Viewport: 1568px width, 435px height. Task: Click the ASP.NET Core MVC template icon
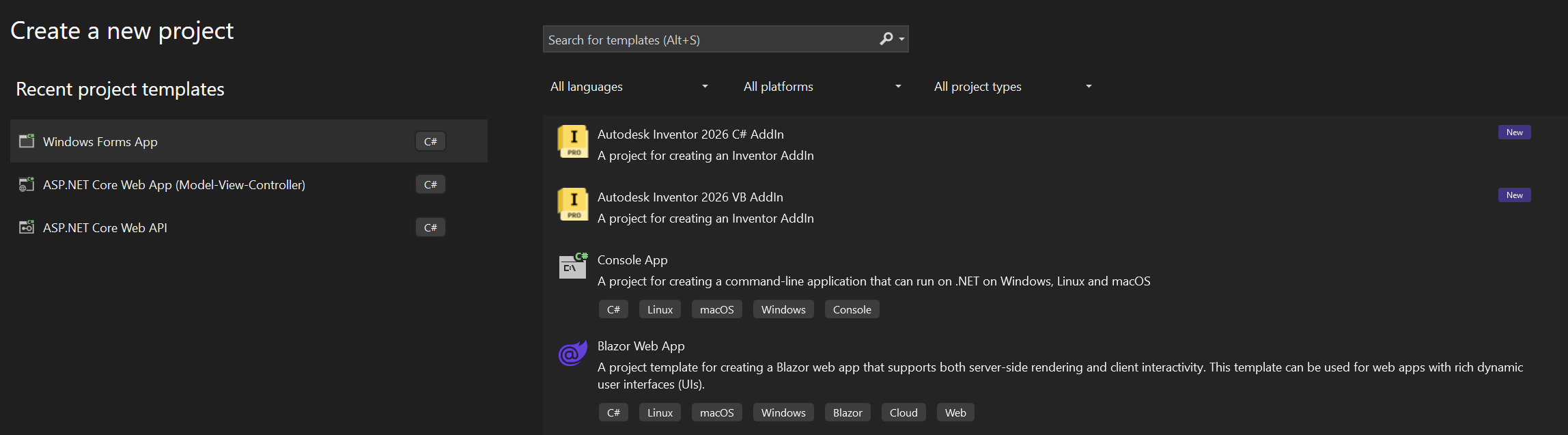tap(27, 184)
